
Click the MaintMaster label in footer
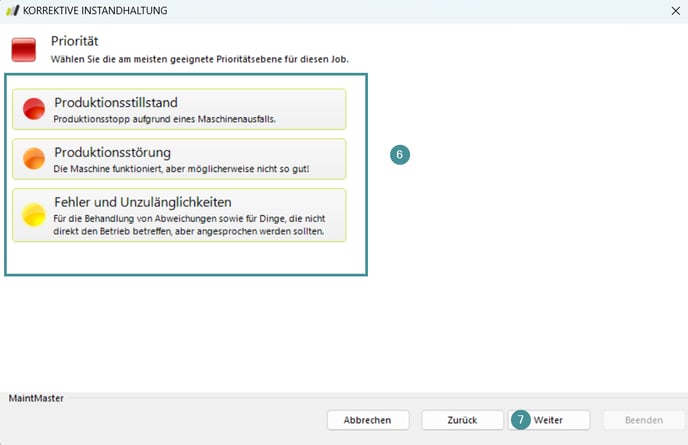36,398
